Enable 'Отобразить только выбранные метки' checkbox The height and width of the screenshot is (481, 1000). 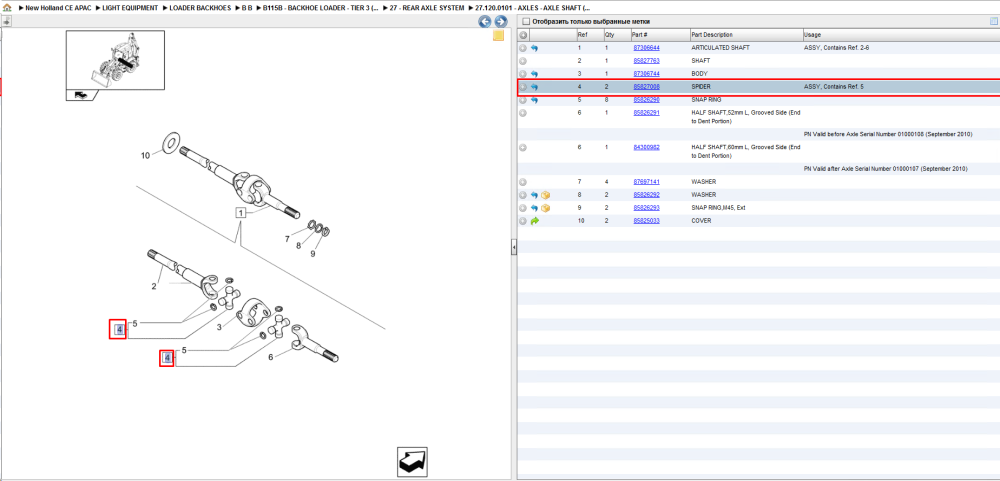click(526, 22)
